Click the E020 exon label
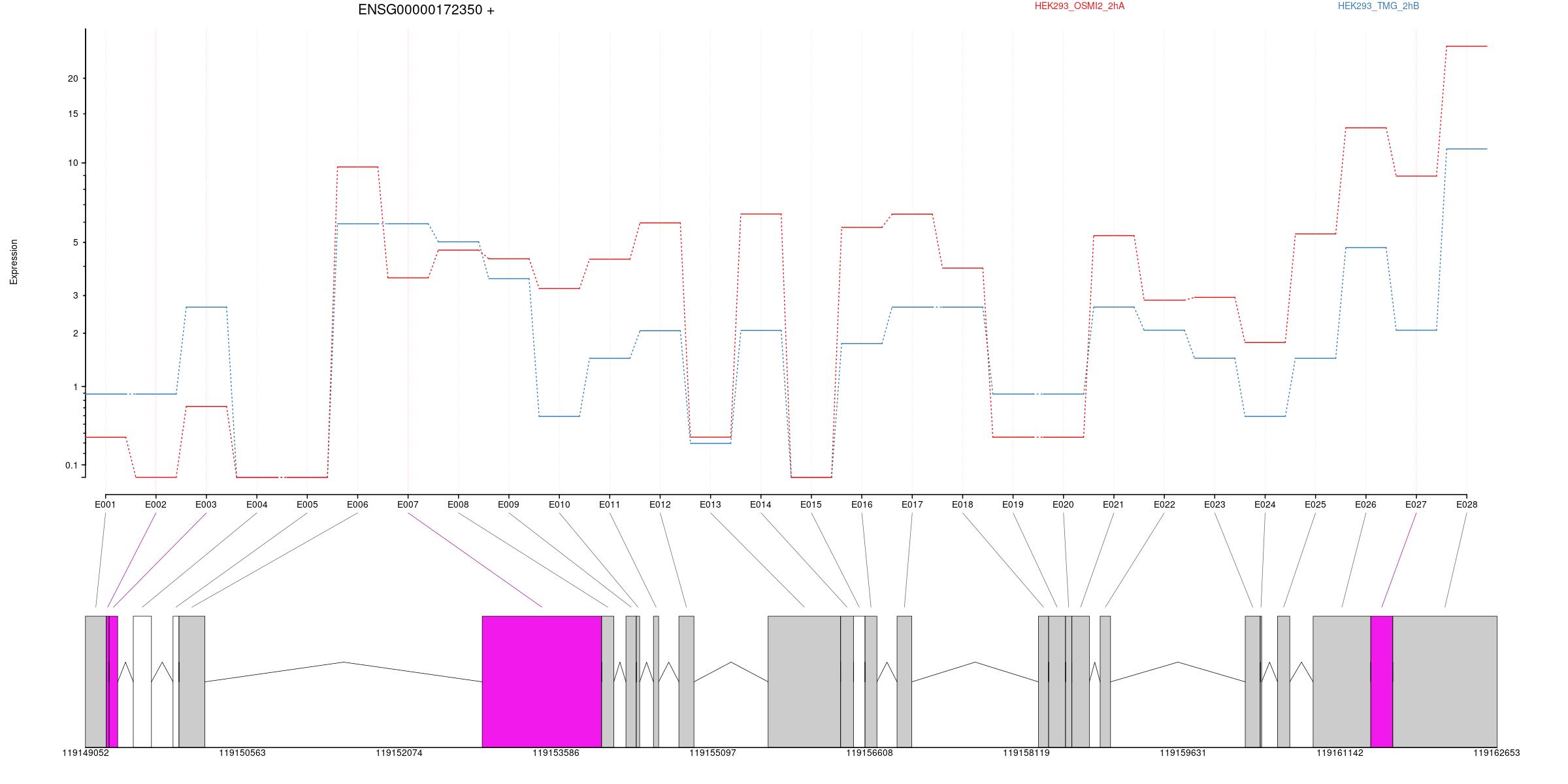 pyautogui.click(x=1063, y=504)
